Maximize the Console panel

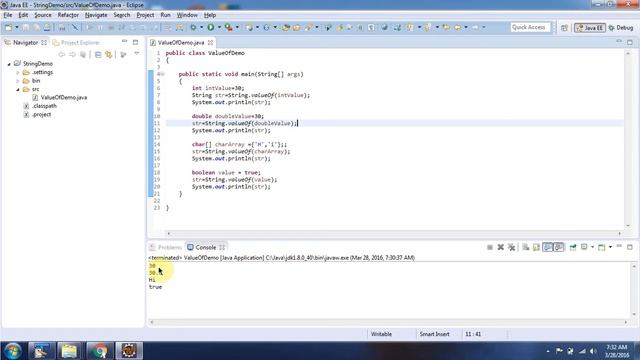pos(630,247)
